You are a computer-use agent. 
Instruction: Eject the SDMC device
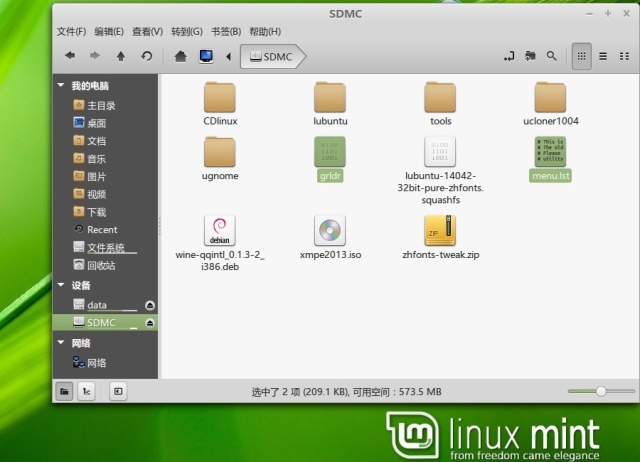pyautogui.click(x=150, y=323)
